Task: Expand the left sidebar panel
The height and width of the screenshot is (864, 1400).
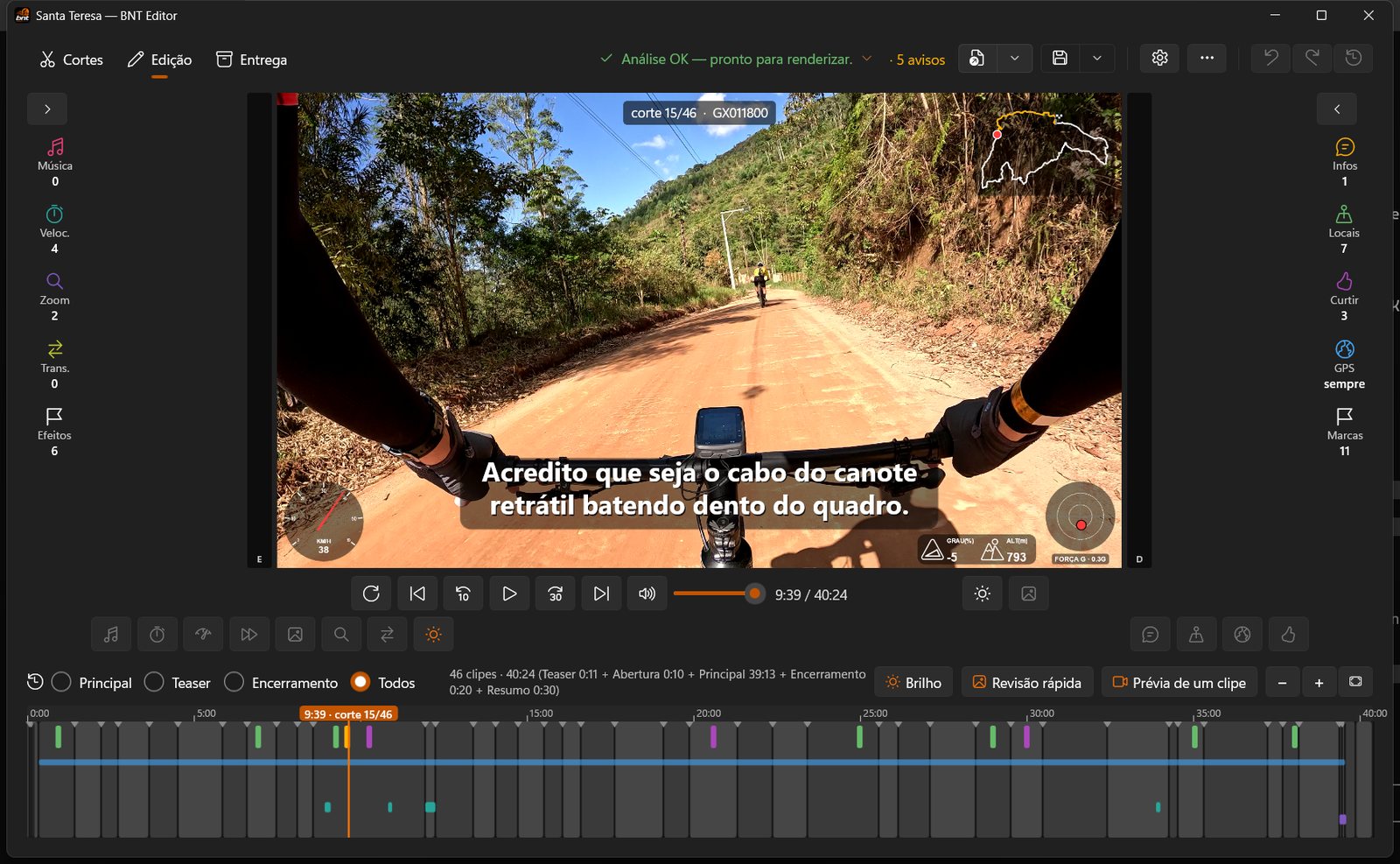Action: tap(47, 109)
